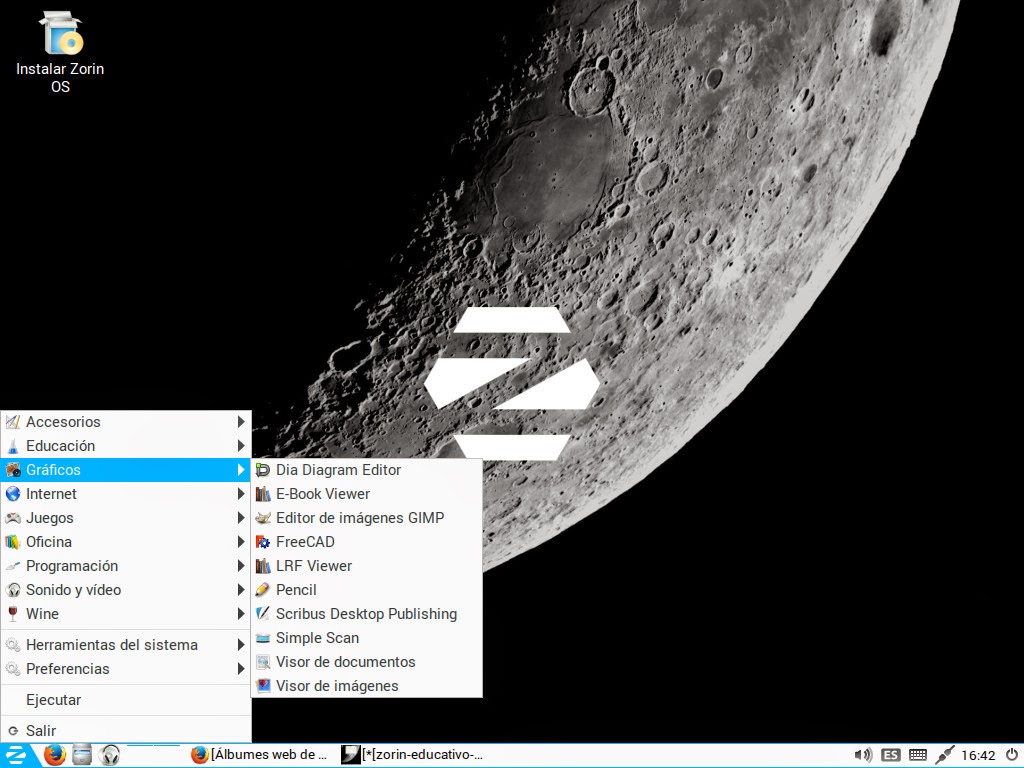The width and height of the screenshot is (1024, 768).
Task: Switch the ES keyboard layout
Action: point(890,755)
